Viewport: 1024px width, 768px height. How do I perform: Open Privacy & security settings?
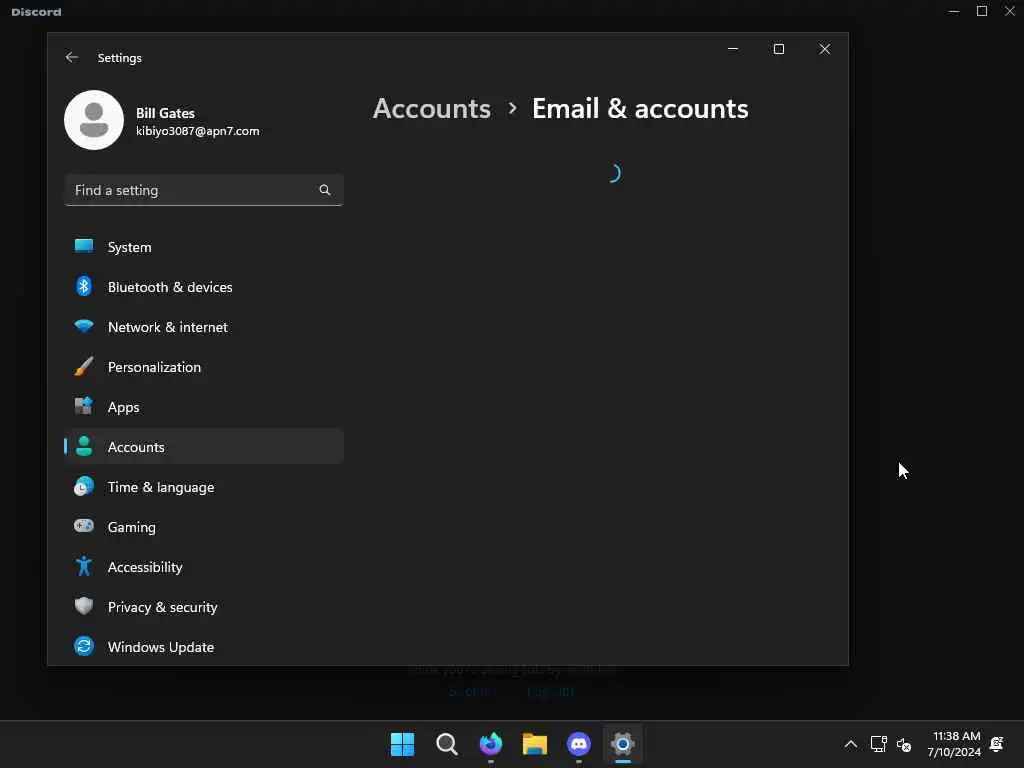(204, 607)
